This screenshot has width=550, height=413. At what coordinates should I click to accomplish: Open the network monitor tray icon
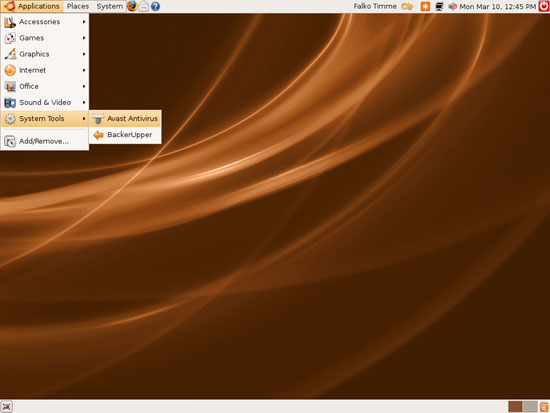[439, 6]
